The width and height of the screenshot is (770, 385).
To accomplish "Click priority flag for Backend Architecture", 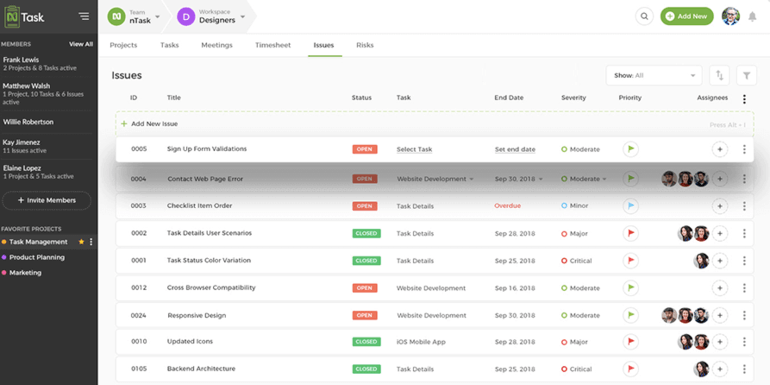I will click(631, 369).
